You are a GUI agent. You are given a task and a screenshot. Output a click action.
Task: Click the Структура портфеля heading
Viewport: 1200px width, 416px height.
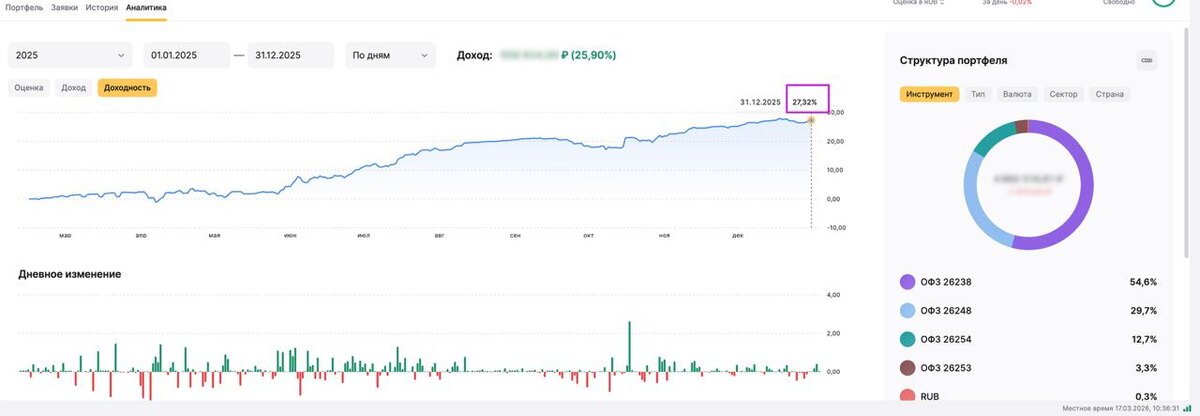(953, 61)
